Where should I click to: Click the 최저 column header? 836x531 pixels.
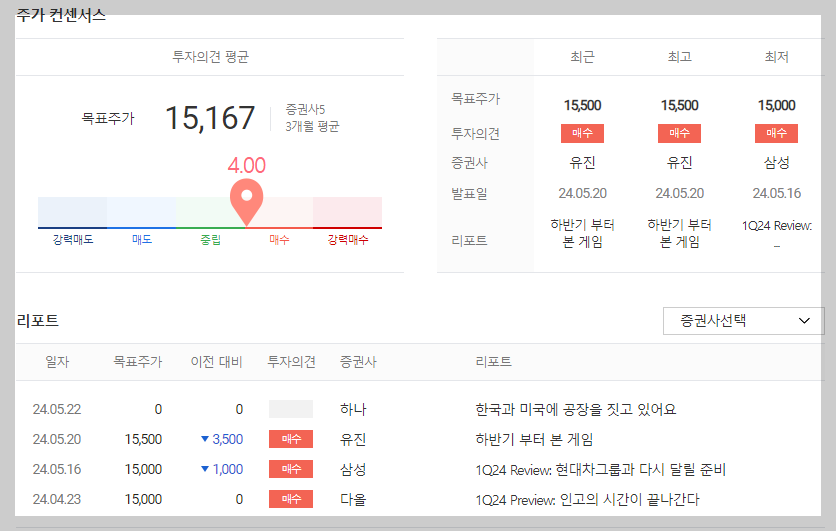[776, 57]
